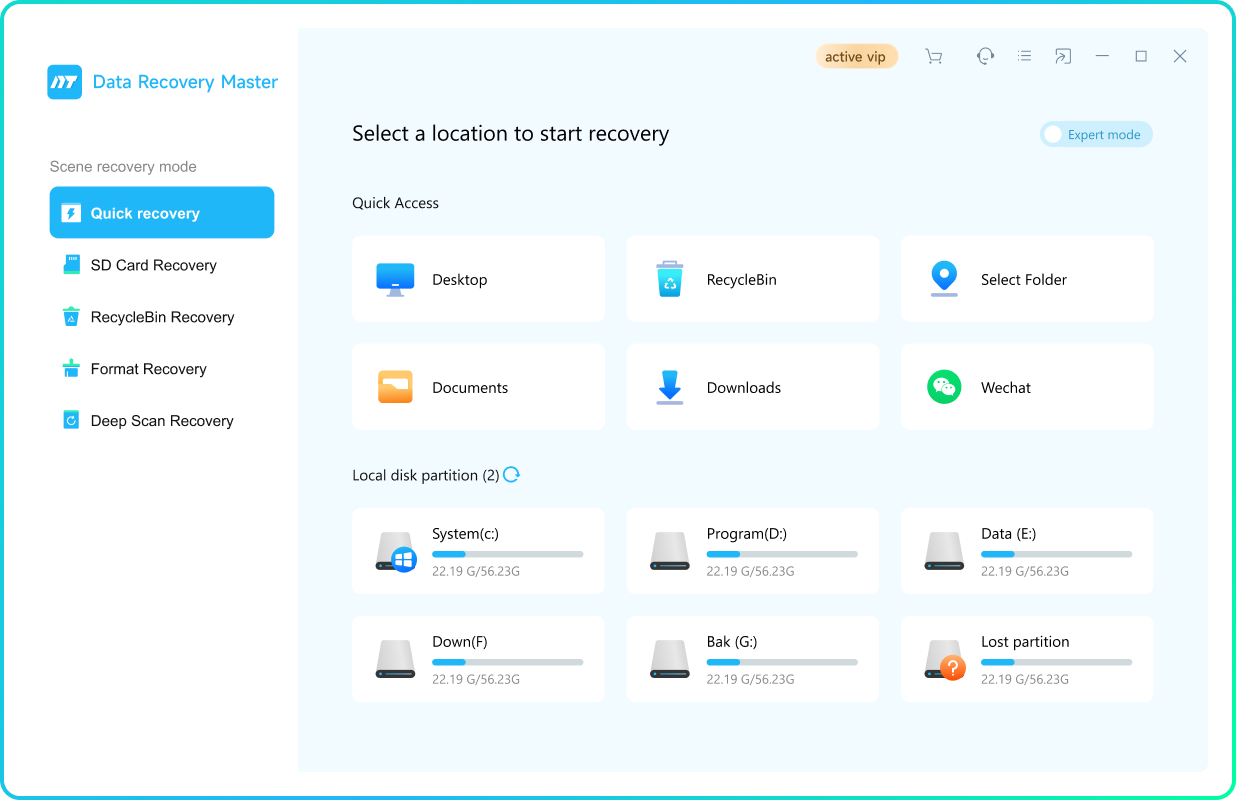Click the Documents folder icon
Screen dimensions: 1236x800
tap(395, 387)
